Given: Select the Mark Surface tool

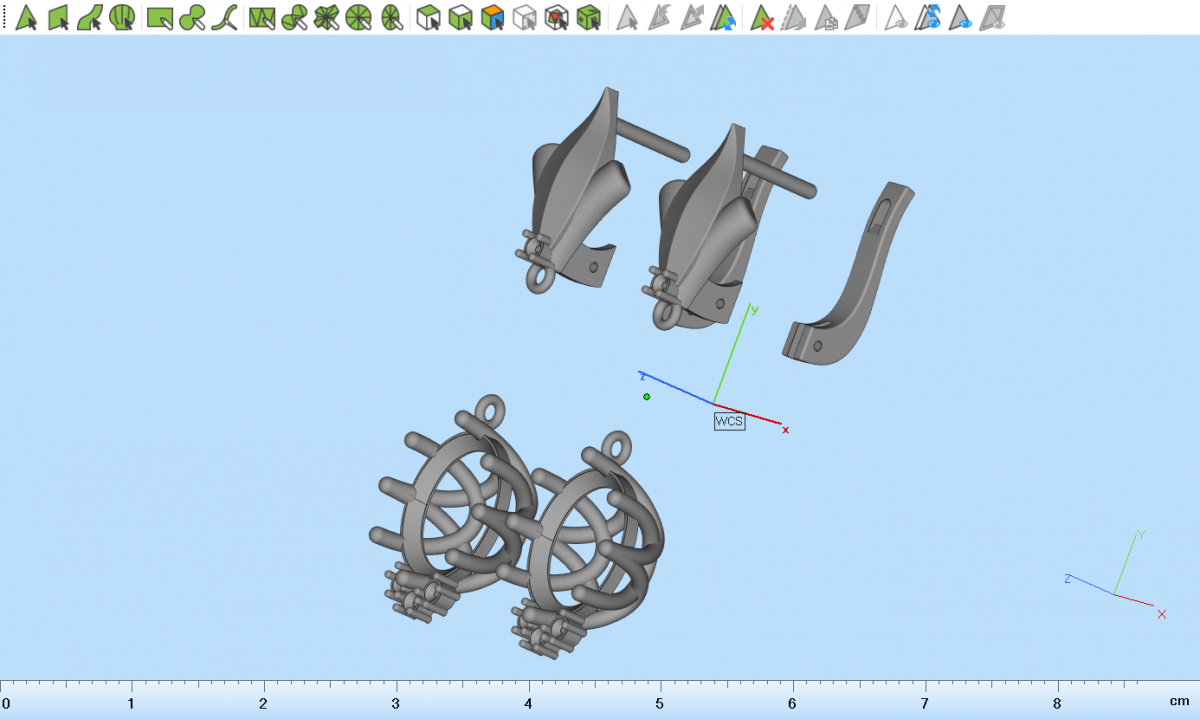Looking at the screenshot, I should (x=90, y=17).
